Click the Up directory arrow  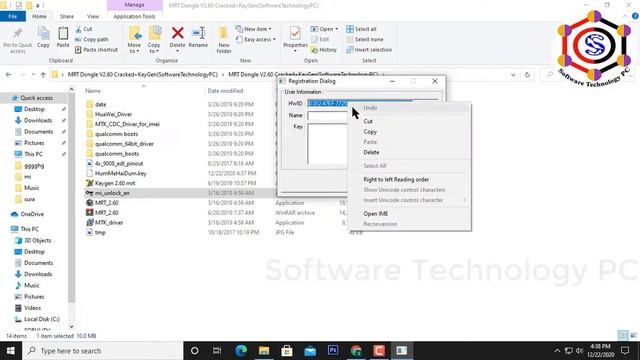coord(43,75)
